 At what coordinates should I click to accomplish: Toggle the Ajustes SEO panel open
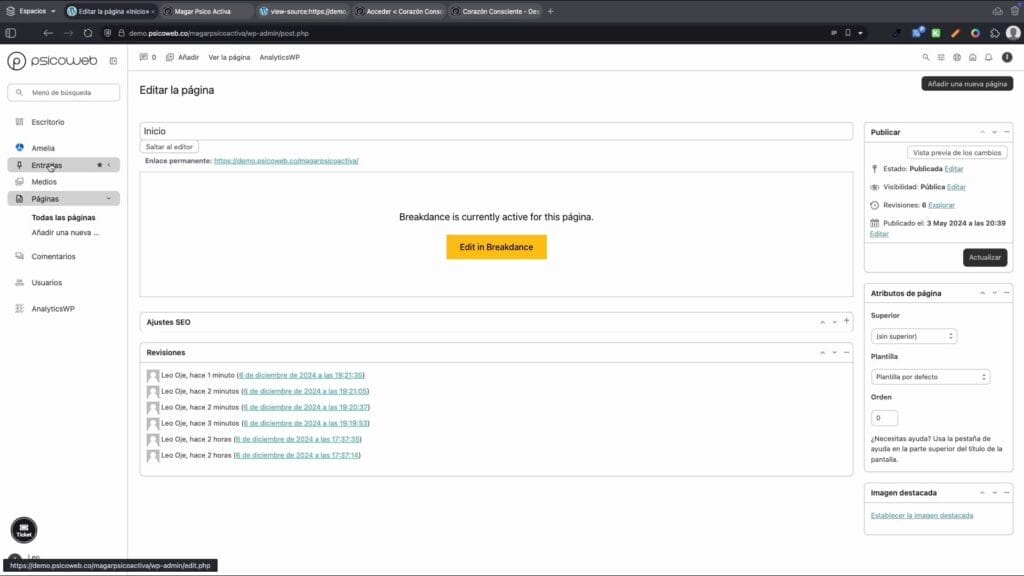pyautogui.click(x=846, y=322)
